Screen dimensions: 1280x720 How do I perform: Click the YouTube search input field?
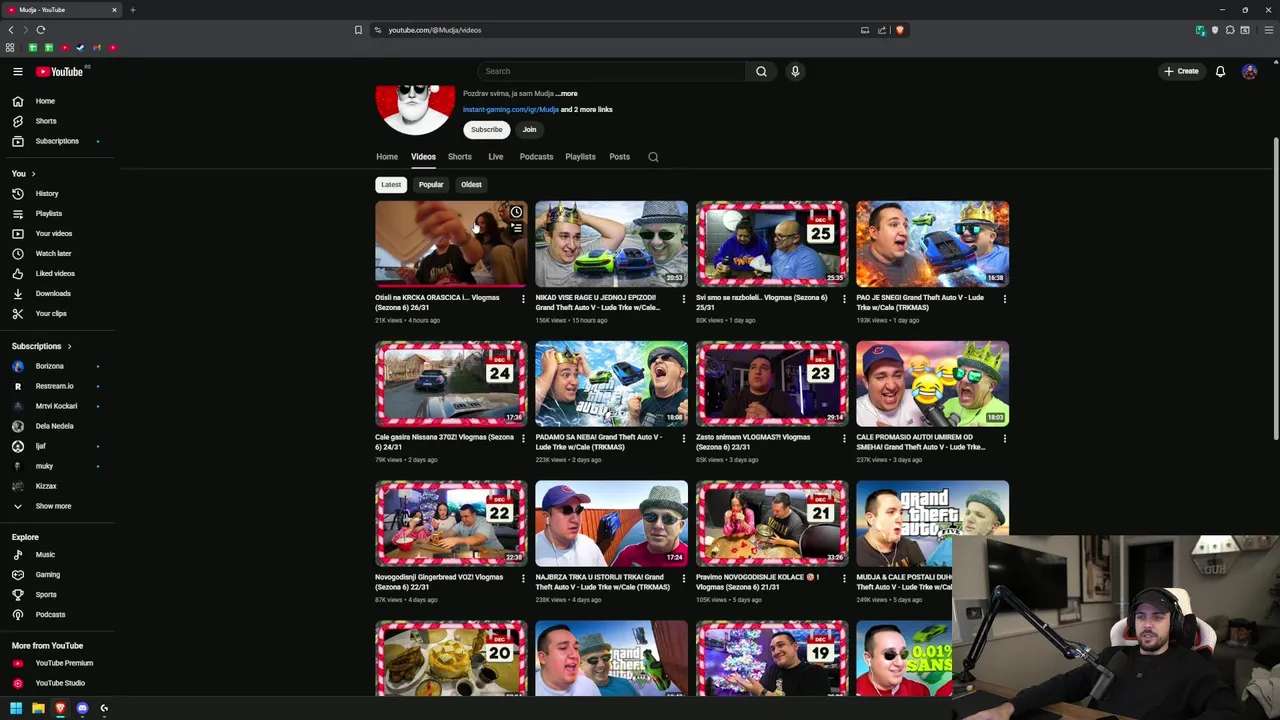click(x=612, y=71)
